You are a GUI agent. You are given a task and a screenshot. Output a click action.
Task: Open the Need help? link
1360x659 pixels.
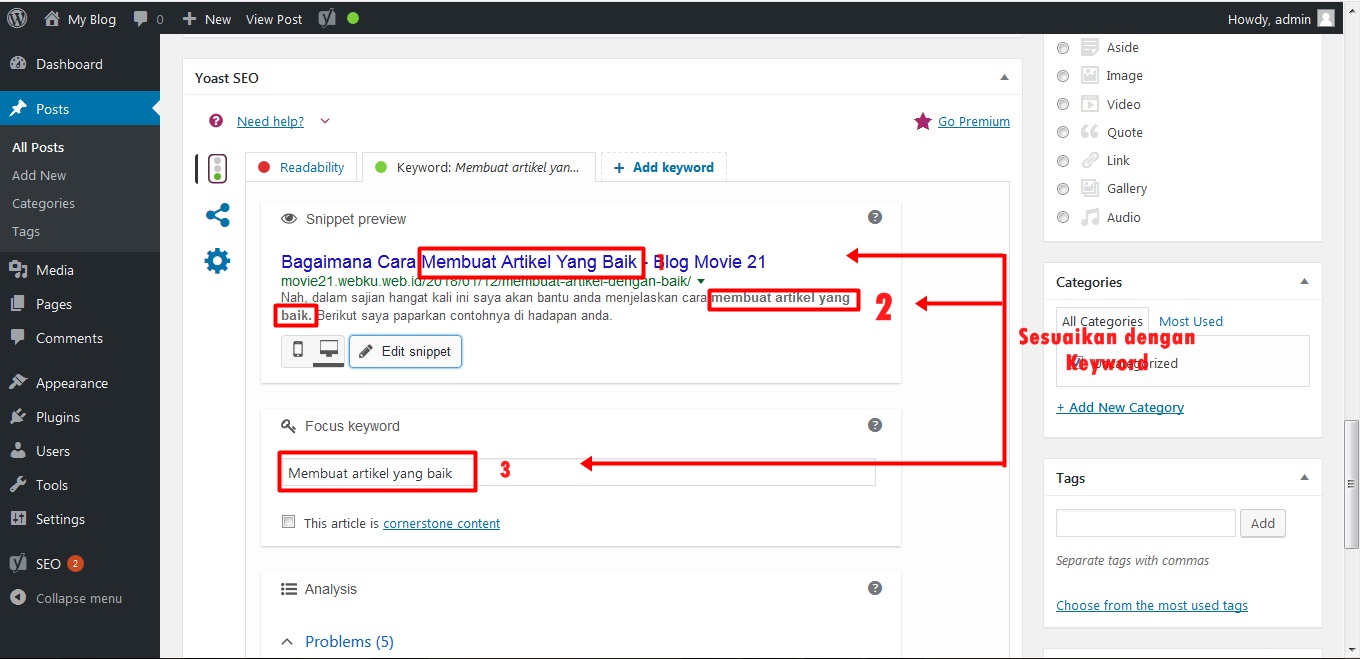(270, 121)
